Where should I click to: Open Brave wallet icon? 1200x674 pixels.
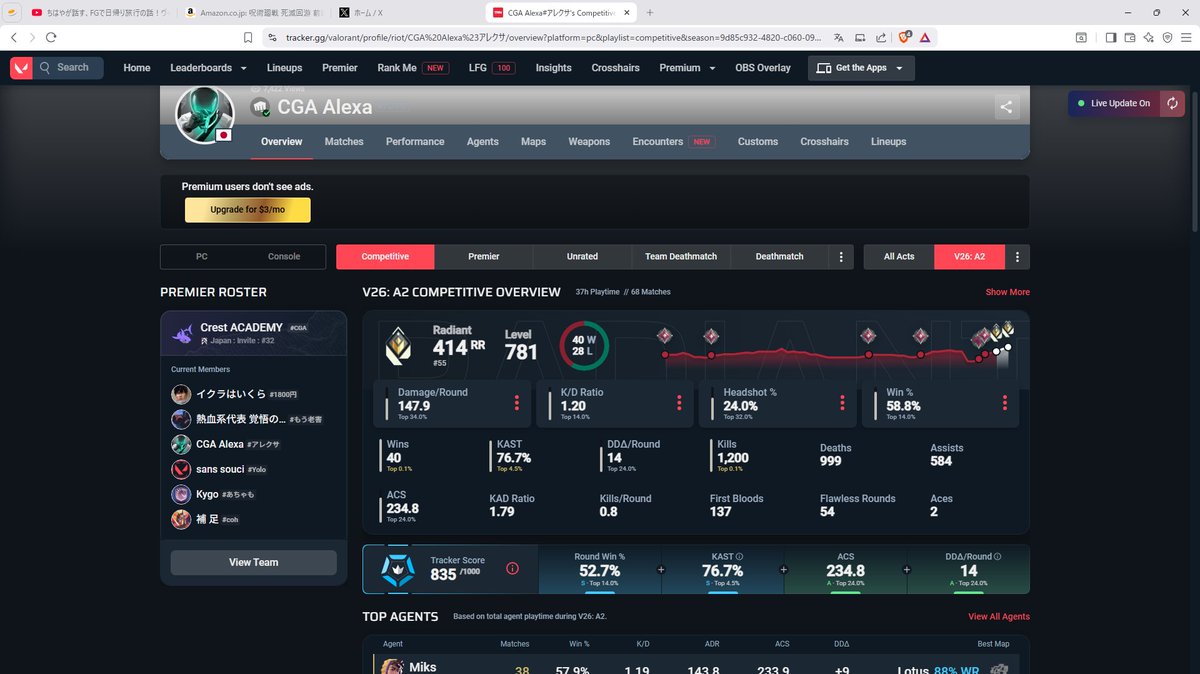coord(1130,37)
